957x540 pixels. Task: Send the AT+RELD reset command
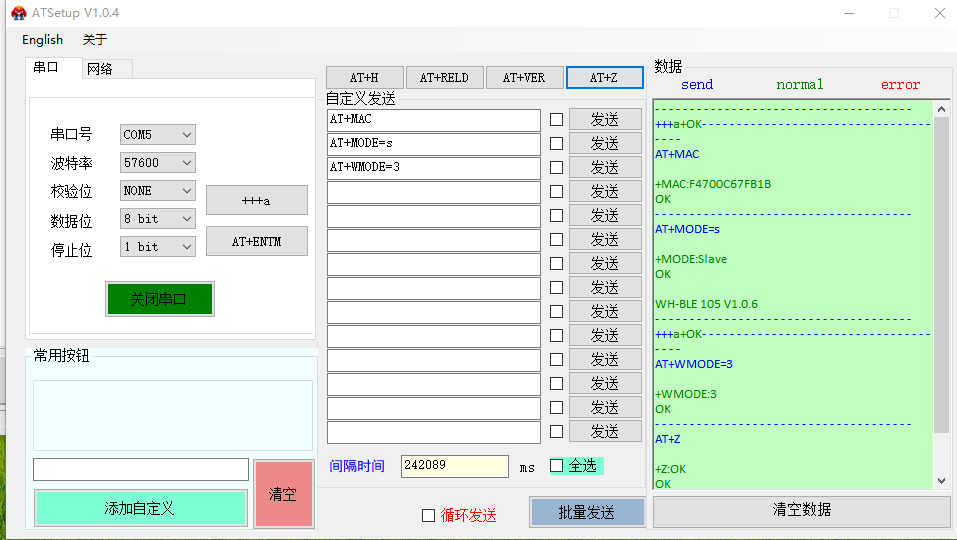(x=444, y=78)
